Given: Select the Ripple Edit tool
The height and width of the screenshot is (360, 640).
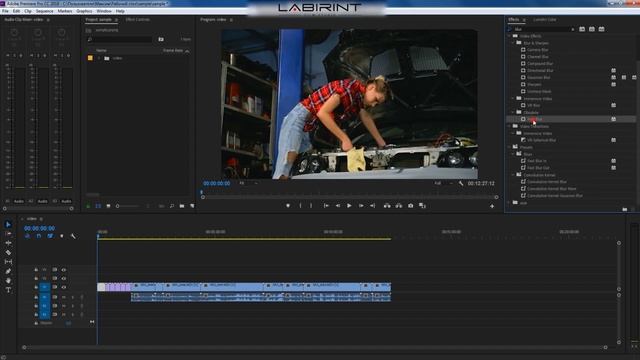Looking at the screenshot, I should [x=8, y=243].
